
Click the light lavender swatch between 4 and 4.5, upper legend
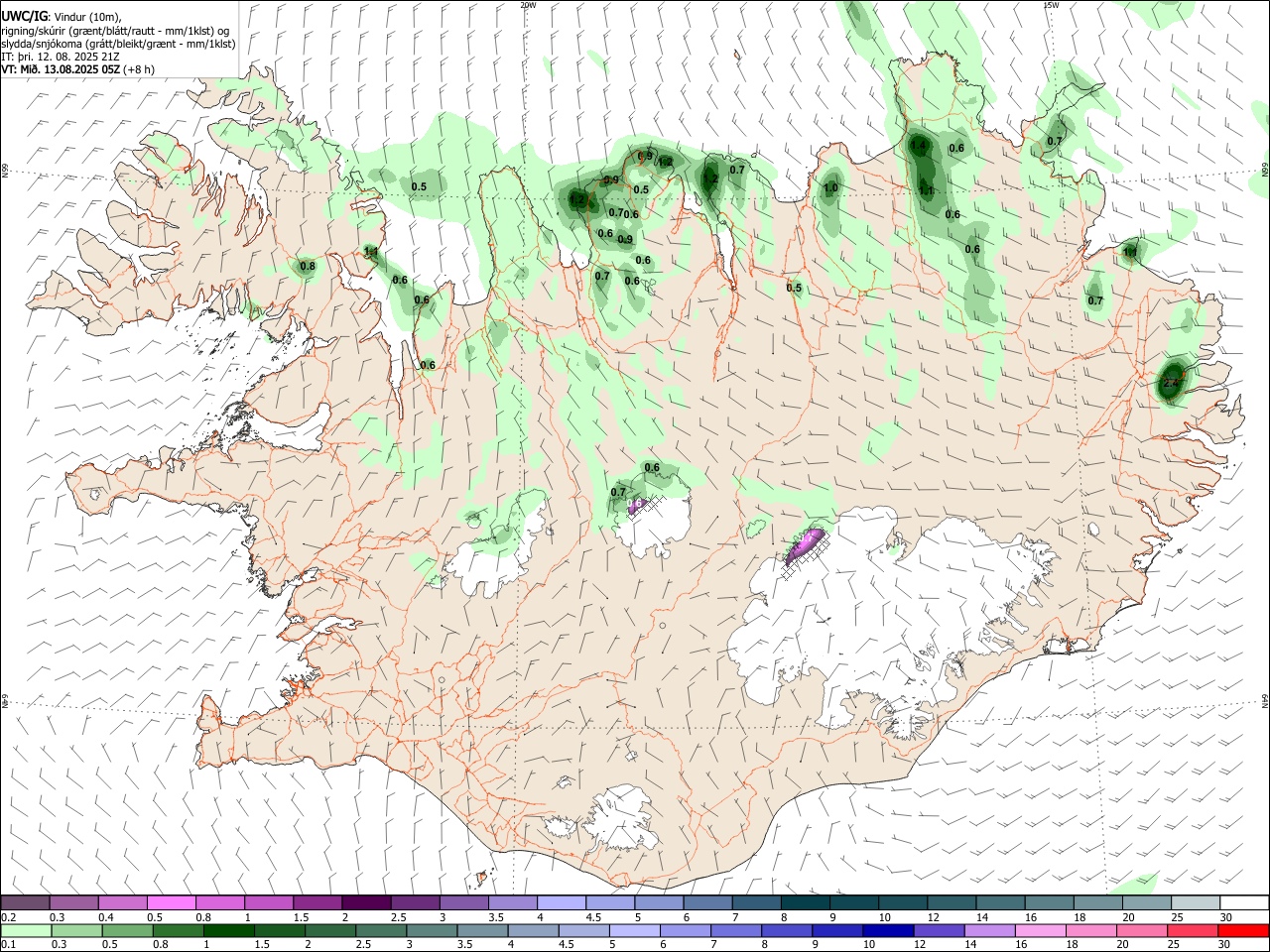point(562,902)
